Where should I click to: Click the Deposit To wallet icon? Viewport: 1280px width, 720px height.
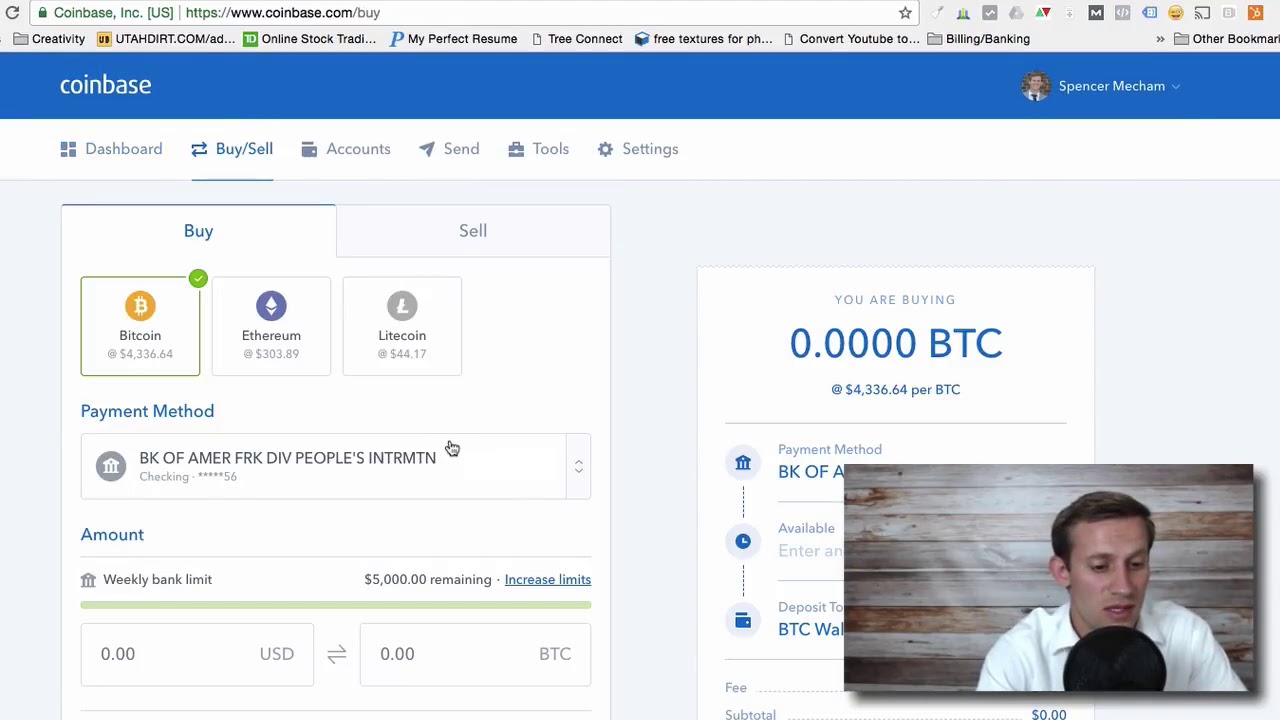(743, 621)
